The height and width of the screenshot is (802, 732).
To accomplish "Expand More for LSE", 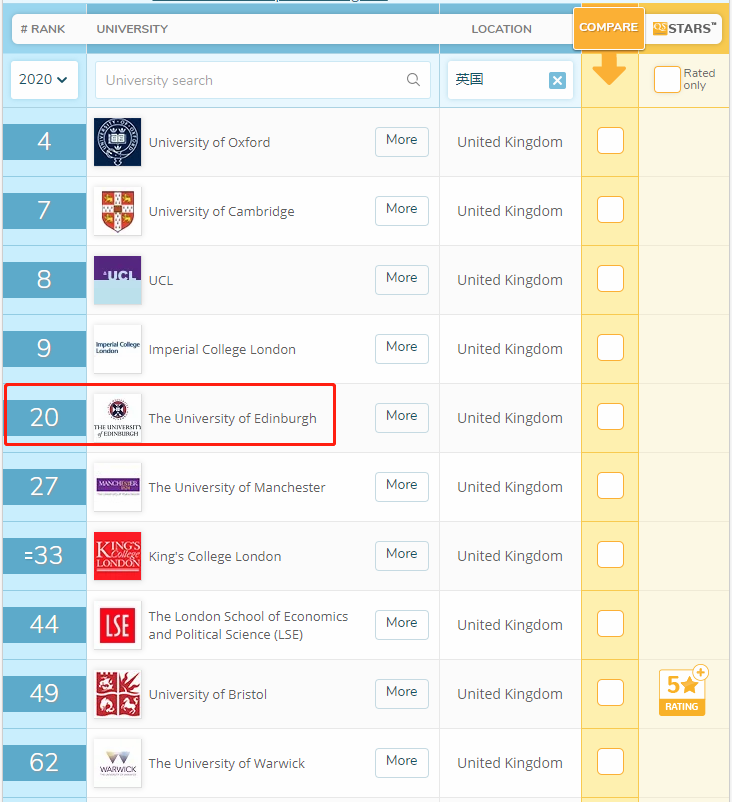I will 402,625.
